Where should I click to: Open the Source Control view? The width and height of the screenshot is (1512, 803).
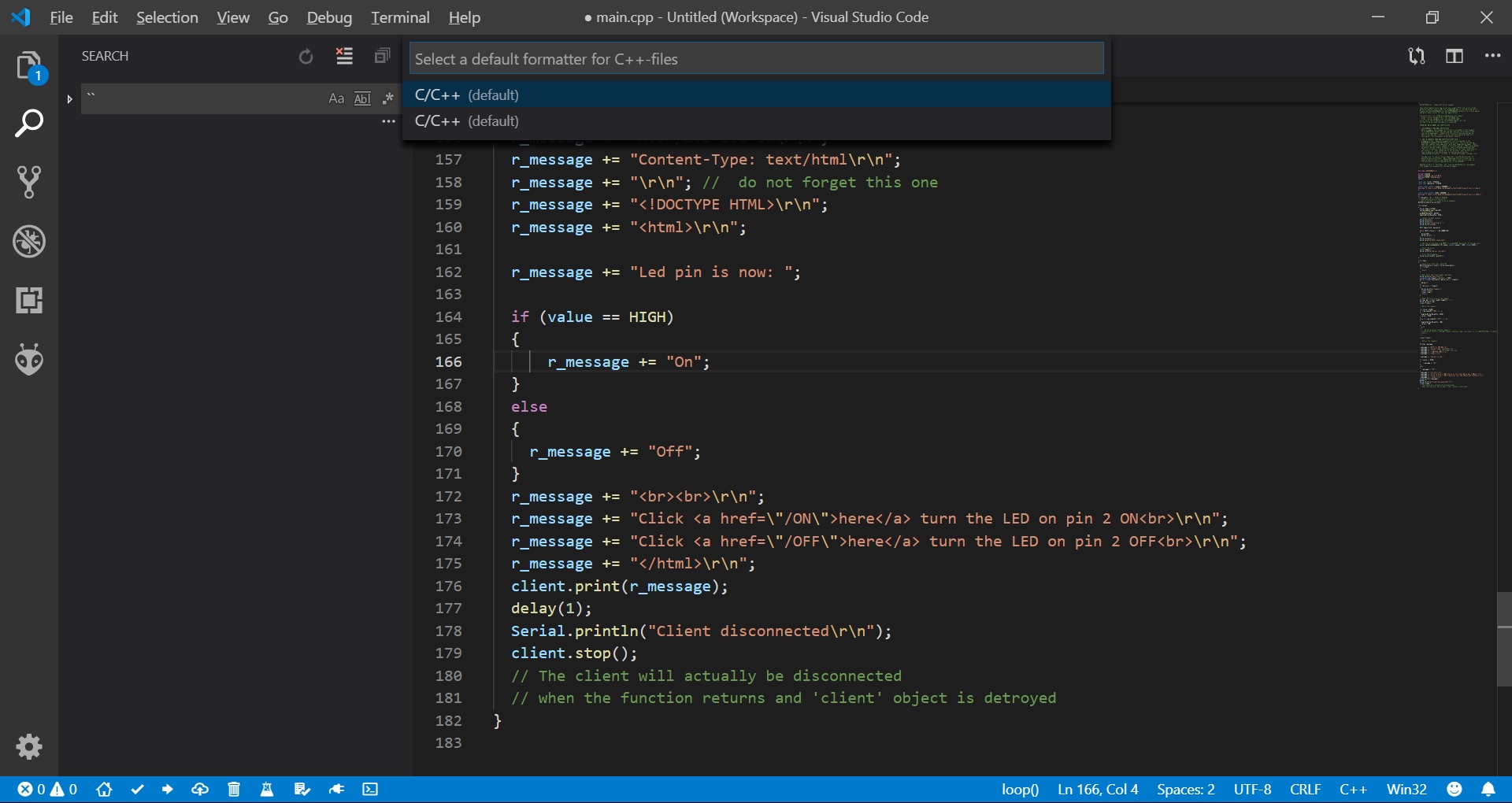29,183
